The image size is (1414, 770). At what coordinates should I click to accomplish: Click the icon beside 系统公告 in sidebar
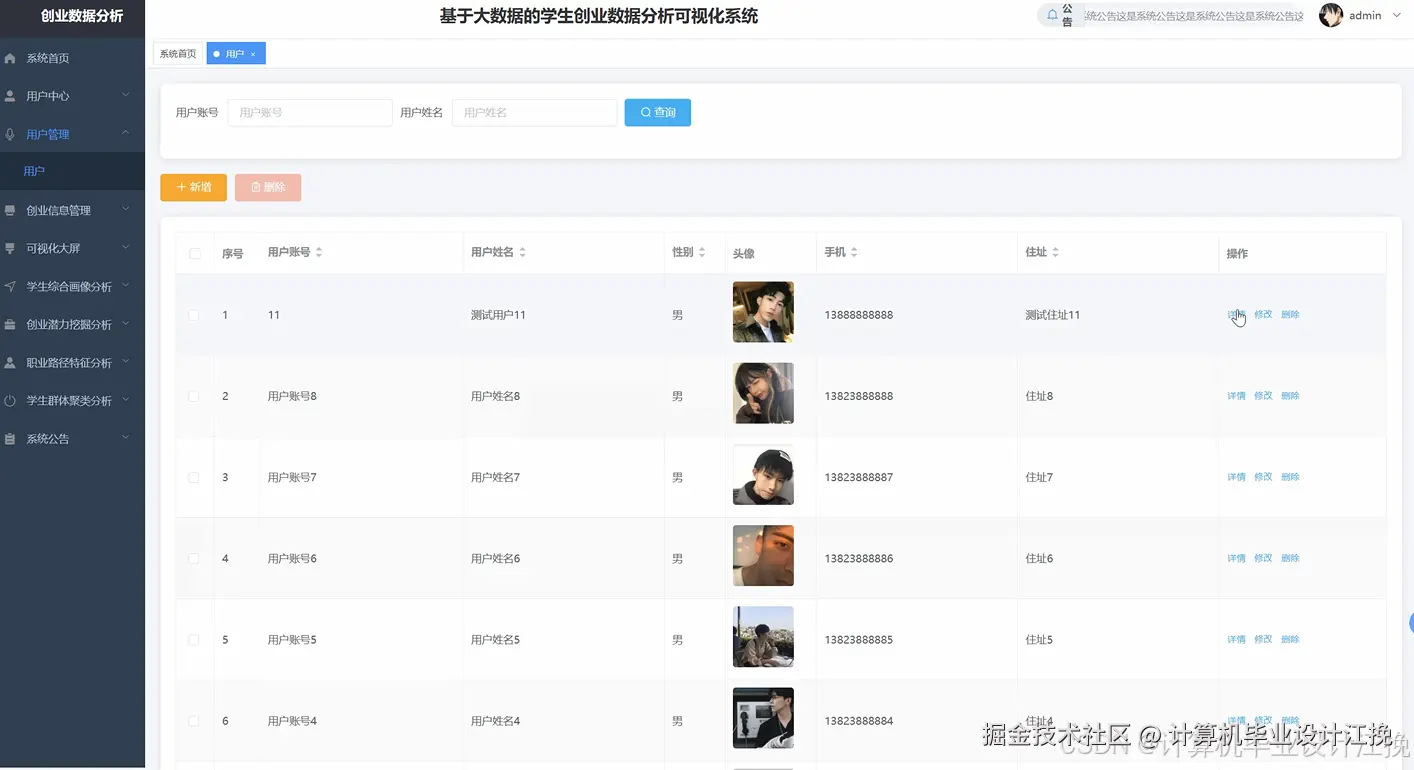tap(10, 439)
